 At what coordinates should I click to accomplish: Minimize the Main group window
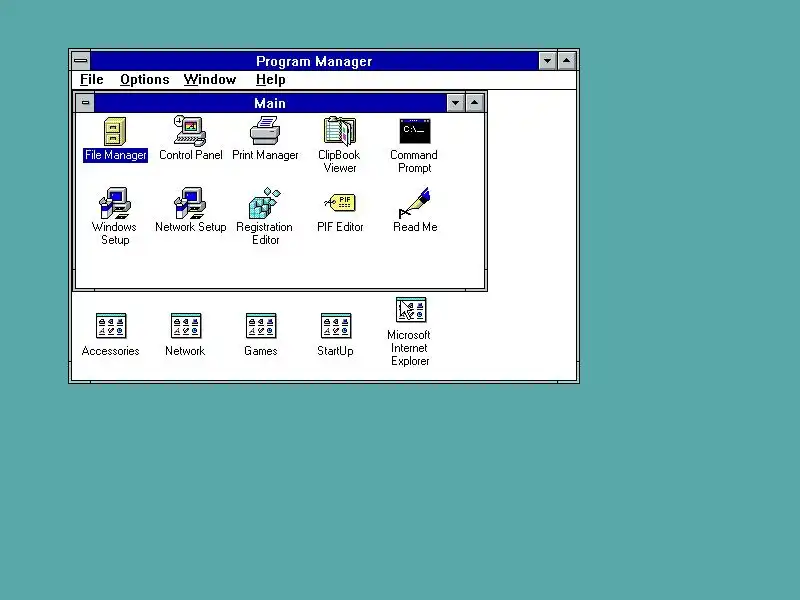455,103
